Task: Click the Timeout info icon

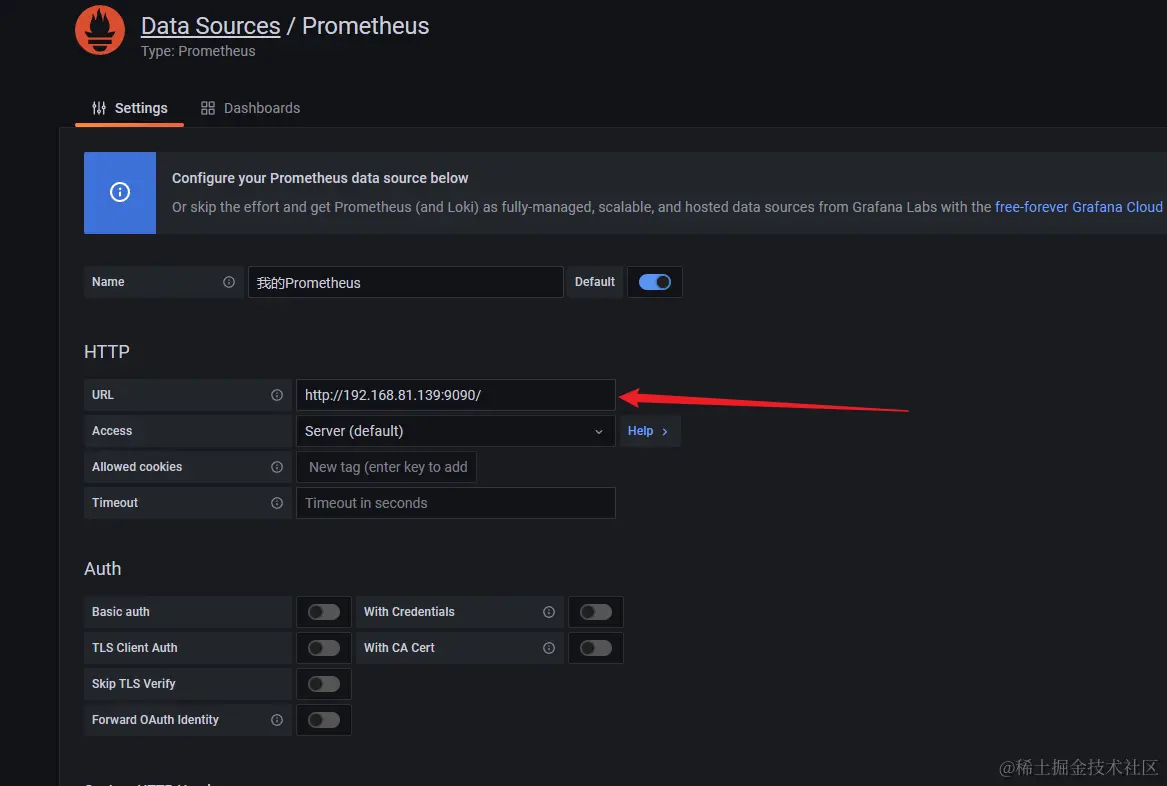Action: 277,503
